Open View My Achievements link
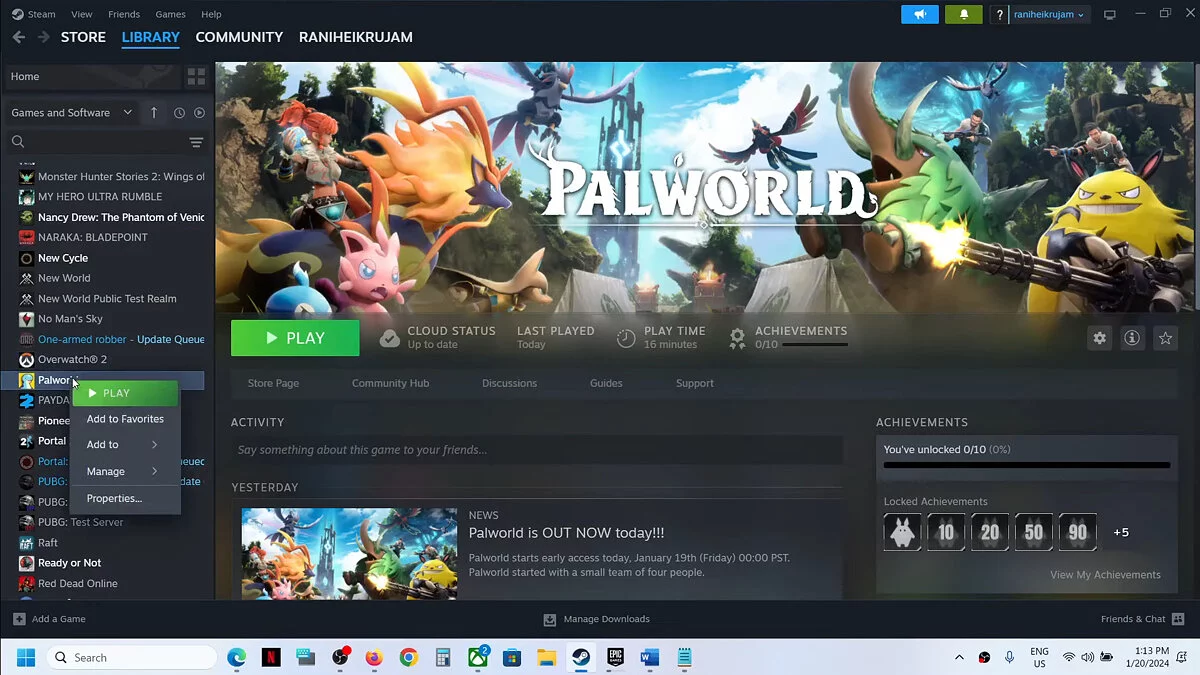 tap(1105, 575)
